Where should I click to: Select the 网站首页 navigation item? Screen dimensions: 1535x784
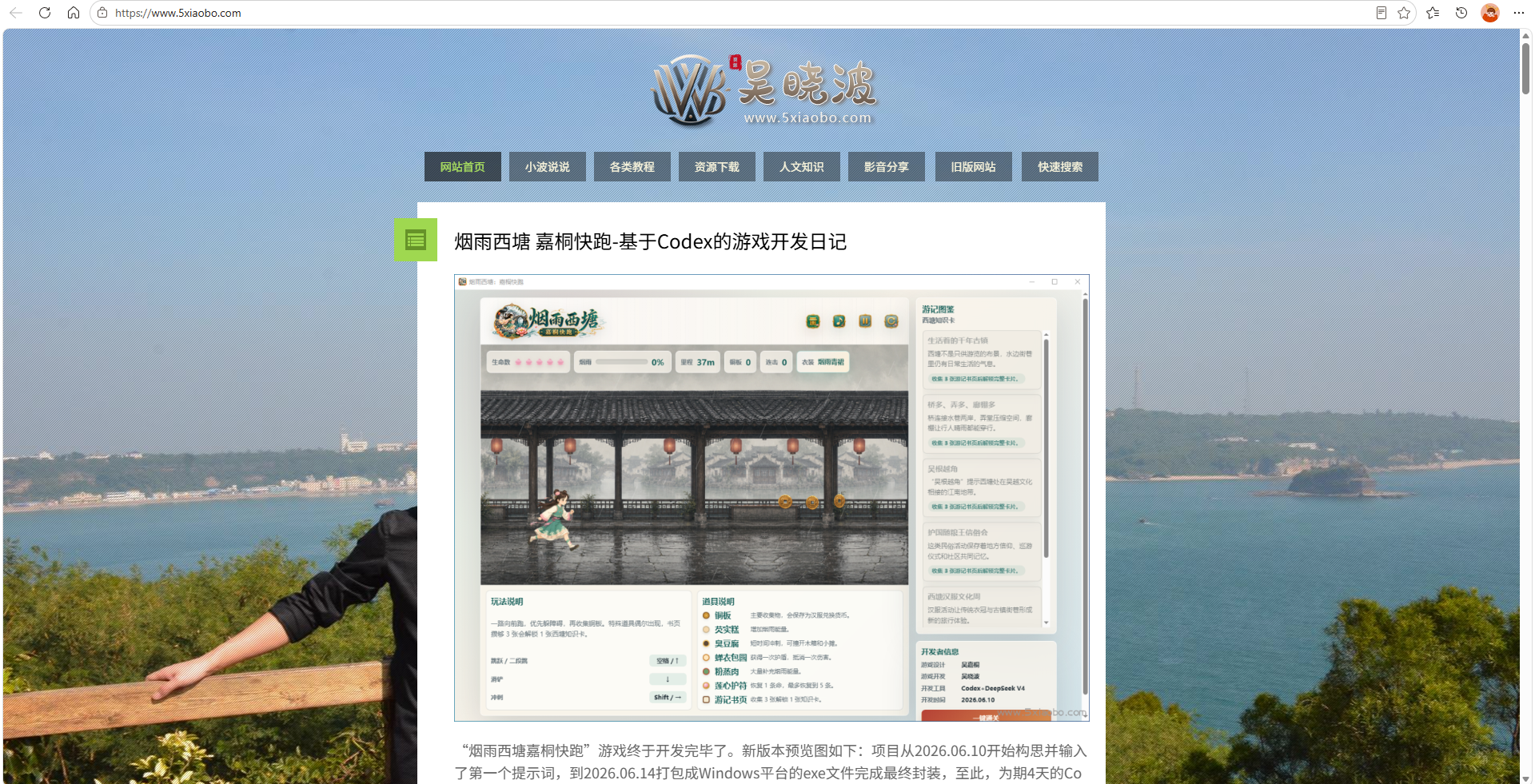(x=463, y=167)
